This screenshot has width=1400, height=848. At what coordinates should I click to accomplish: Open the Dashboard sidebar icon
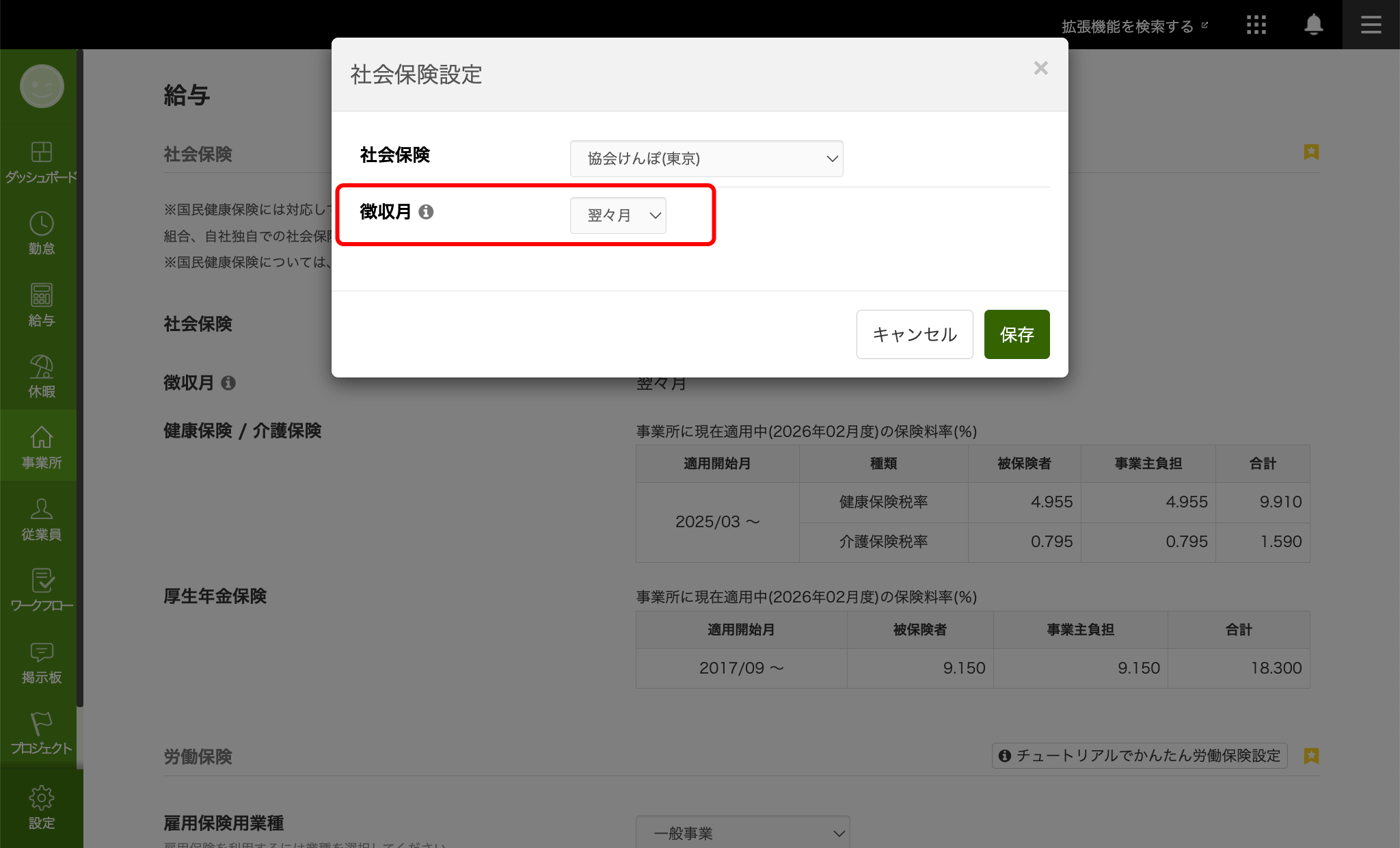[x=41, y=153]
